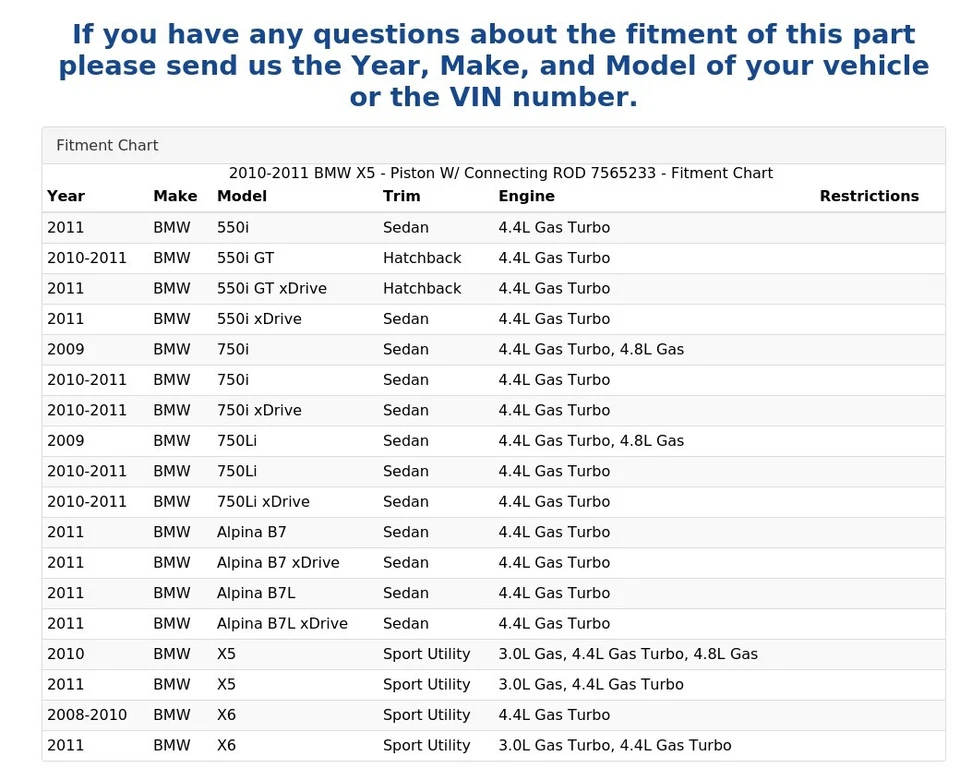The height and width of the screenshot is (780, 960).
Task: Click the blue fitment question heading
Action: point(493,66)
